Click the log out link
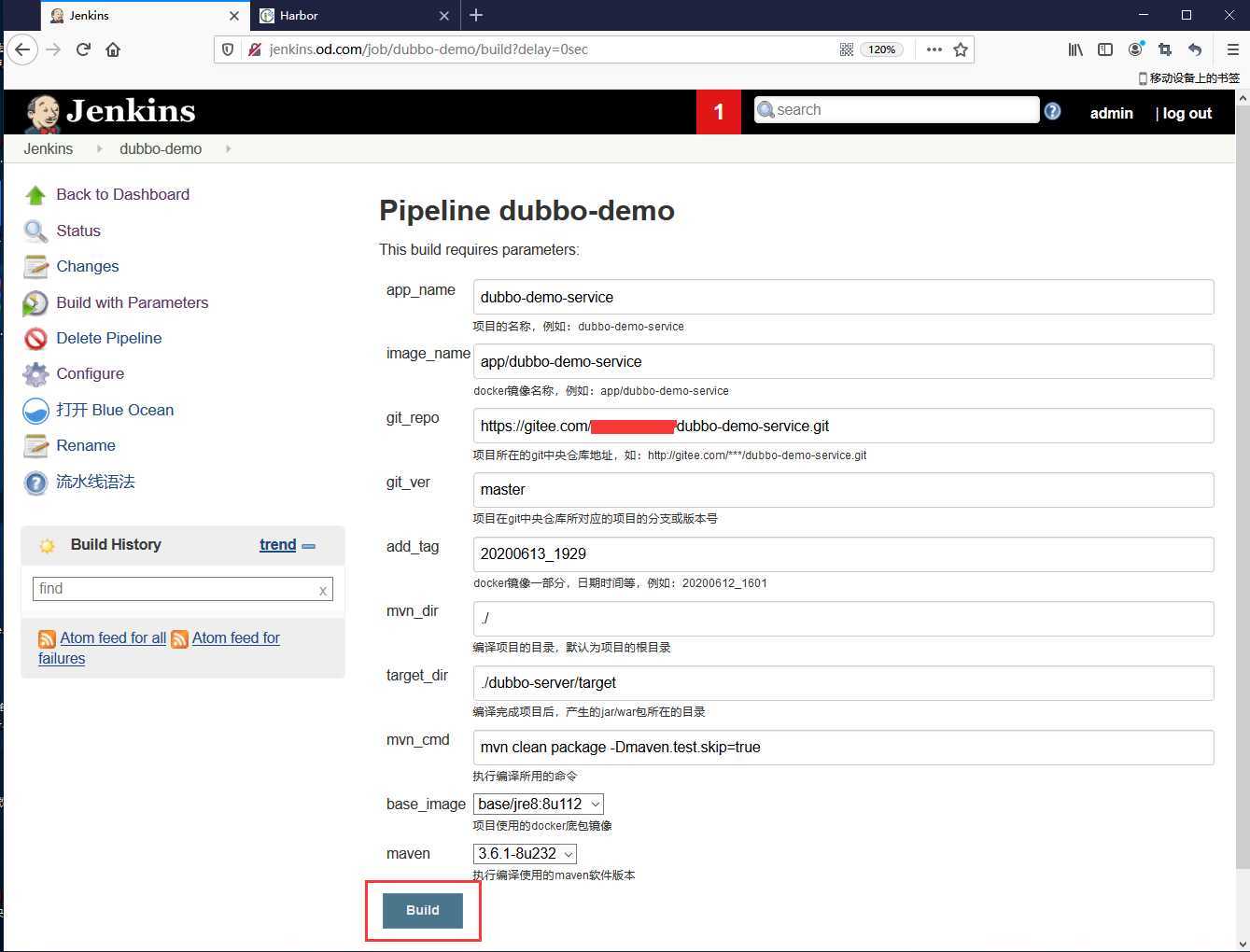Image resolution: width=1250 pixels, height=952 pixels. 1187,113
